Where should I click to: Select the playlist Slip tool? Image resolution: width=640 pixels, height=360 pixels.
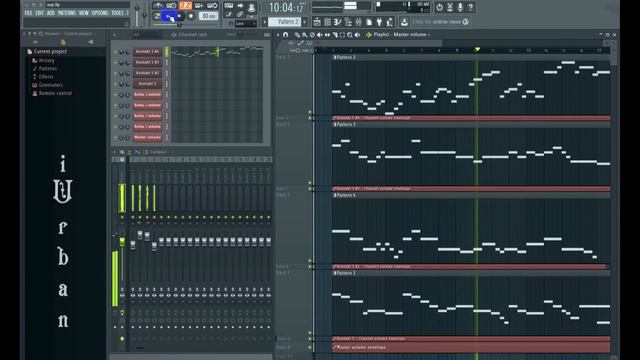tap(327, 35)
